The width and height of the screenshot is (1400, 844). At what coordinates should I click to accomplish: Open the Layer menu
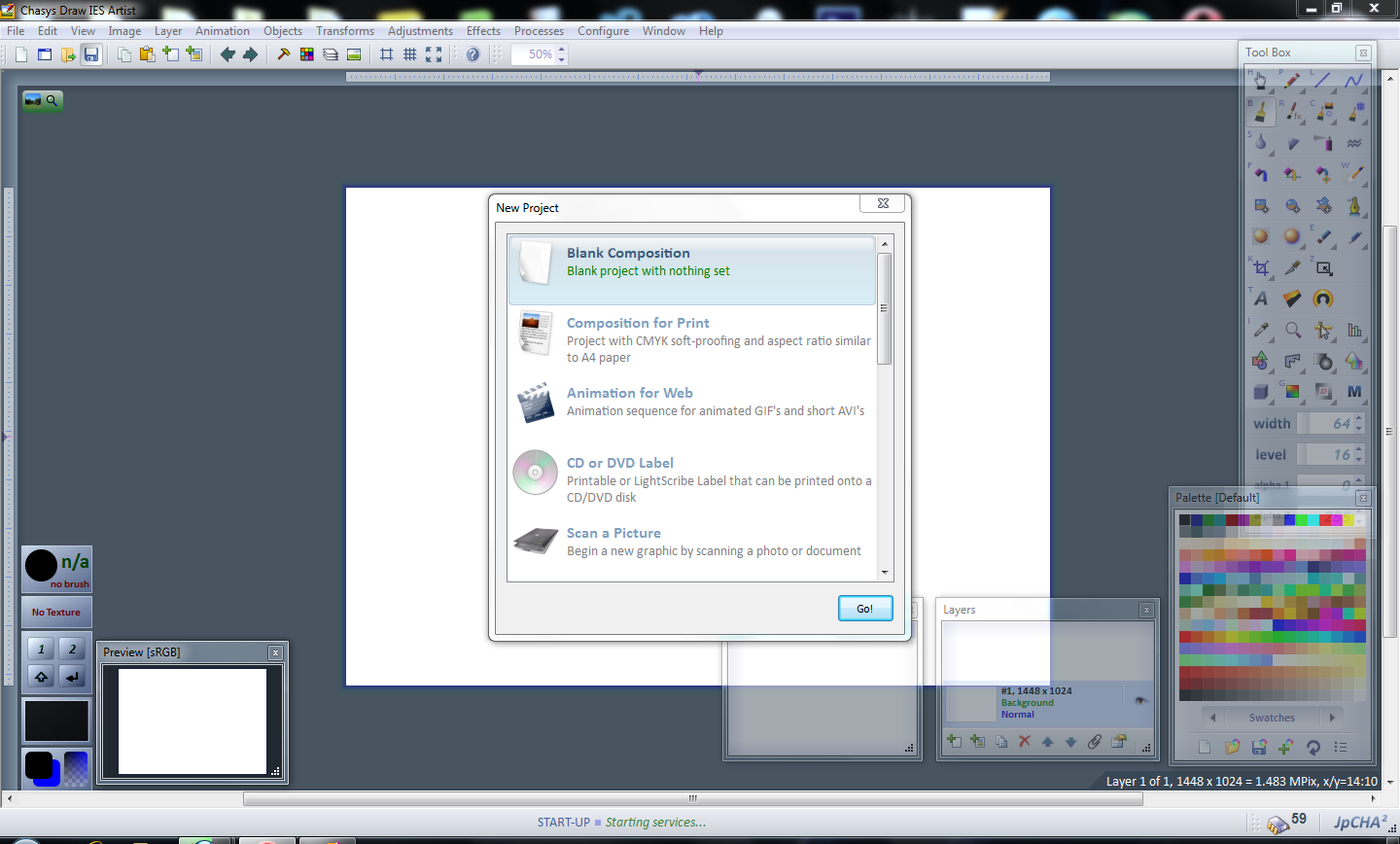click(168, 31)
